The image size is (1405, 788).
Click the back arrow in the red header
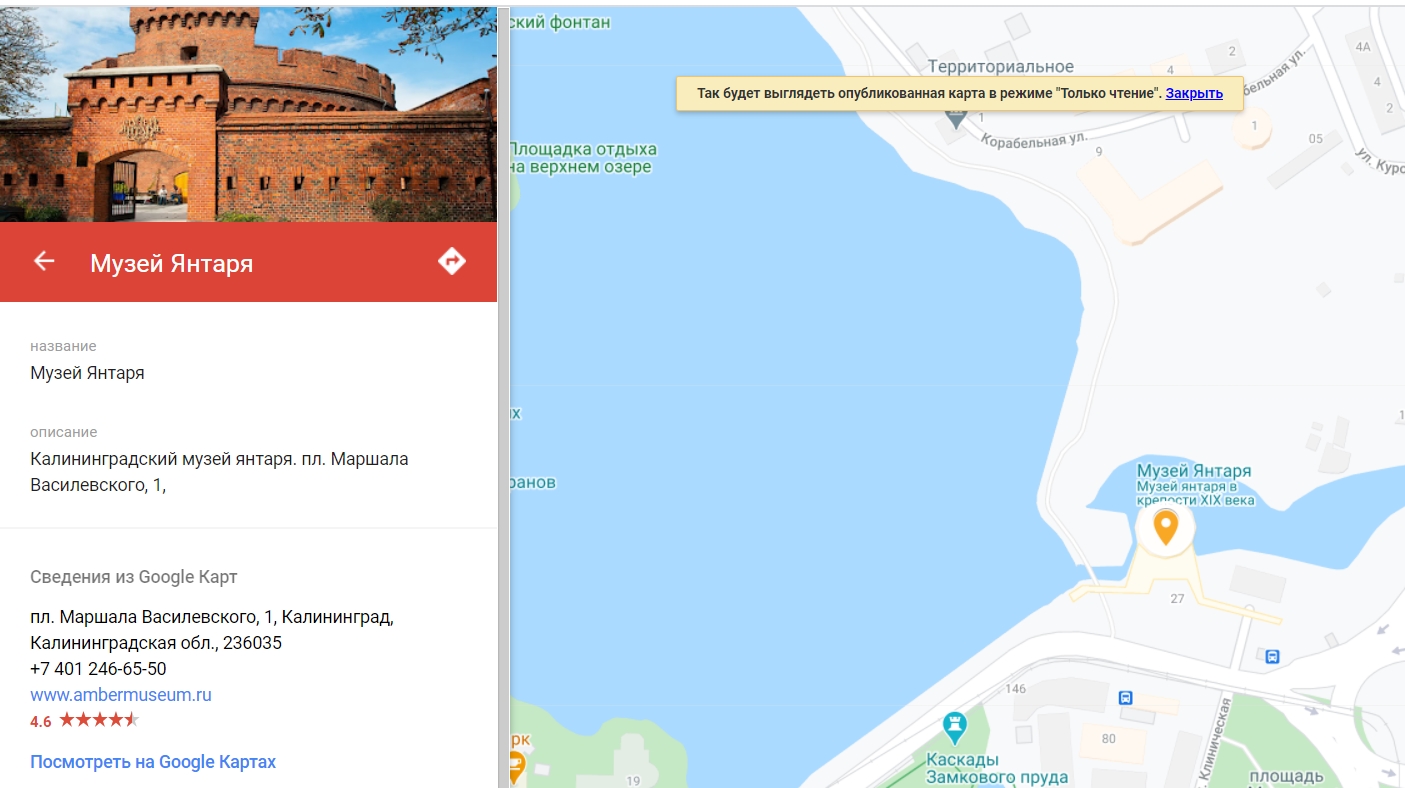[43, 261]
